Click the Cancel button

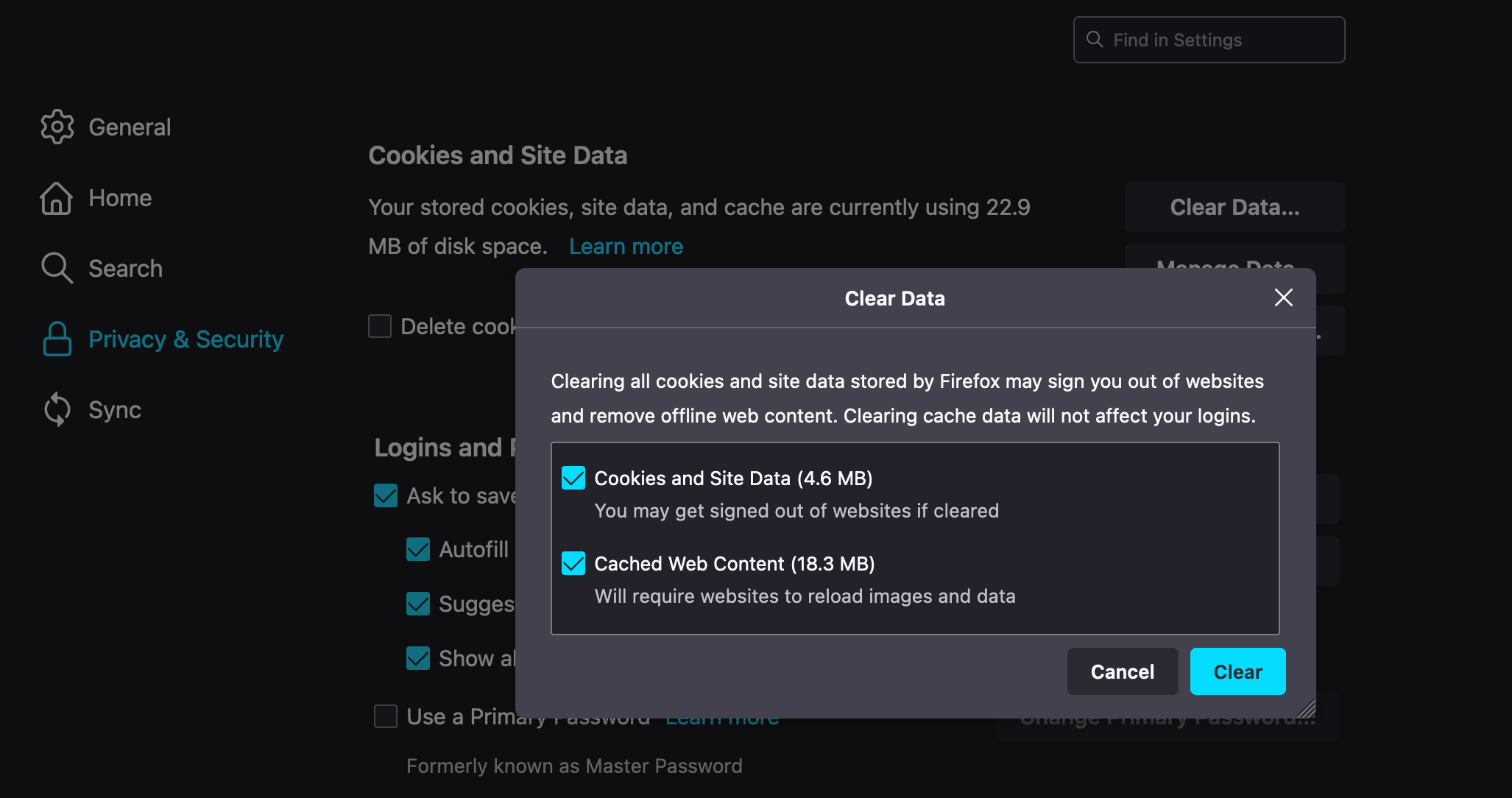click(1123, 671)
